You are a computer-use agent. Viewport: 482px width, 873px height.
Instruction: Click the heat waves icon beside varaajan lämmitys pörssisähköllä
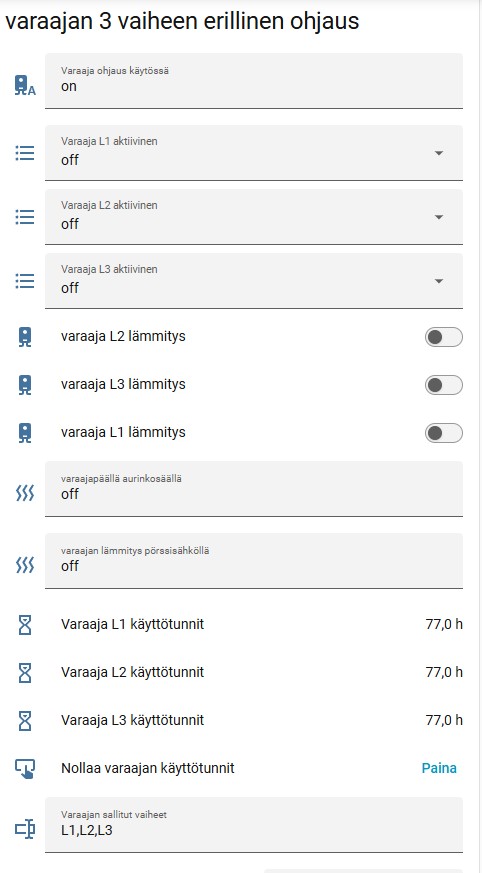(24, 565)
